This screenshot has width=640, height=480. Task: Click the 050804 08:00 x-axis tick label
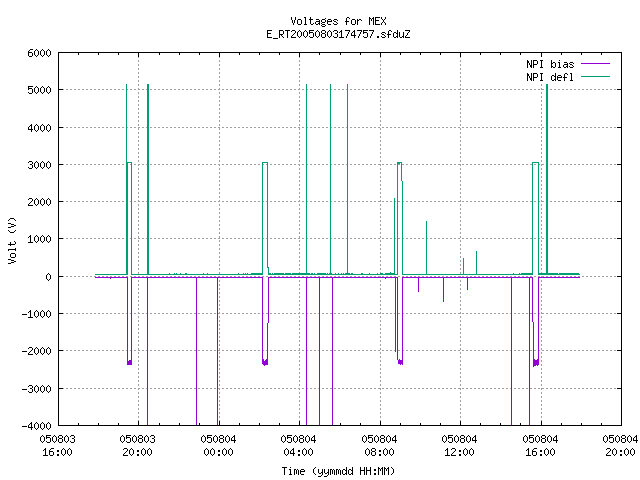click(380, 446)
